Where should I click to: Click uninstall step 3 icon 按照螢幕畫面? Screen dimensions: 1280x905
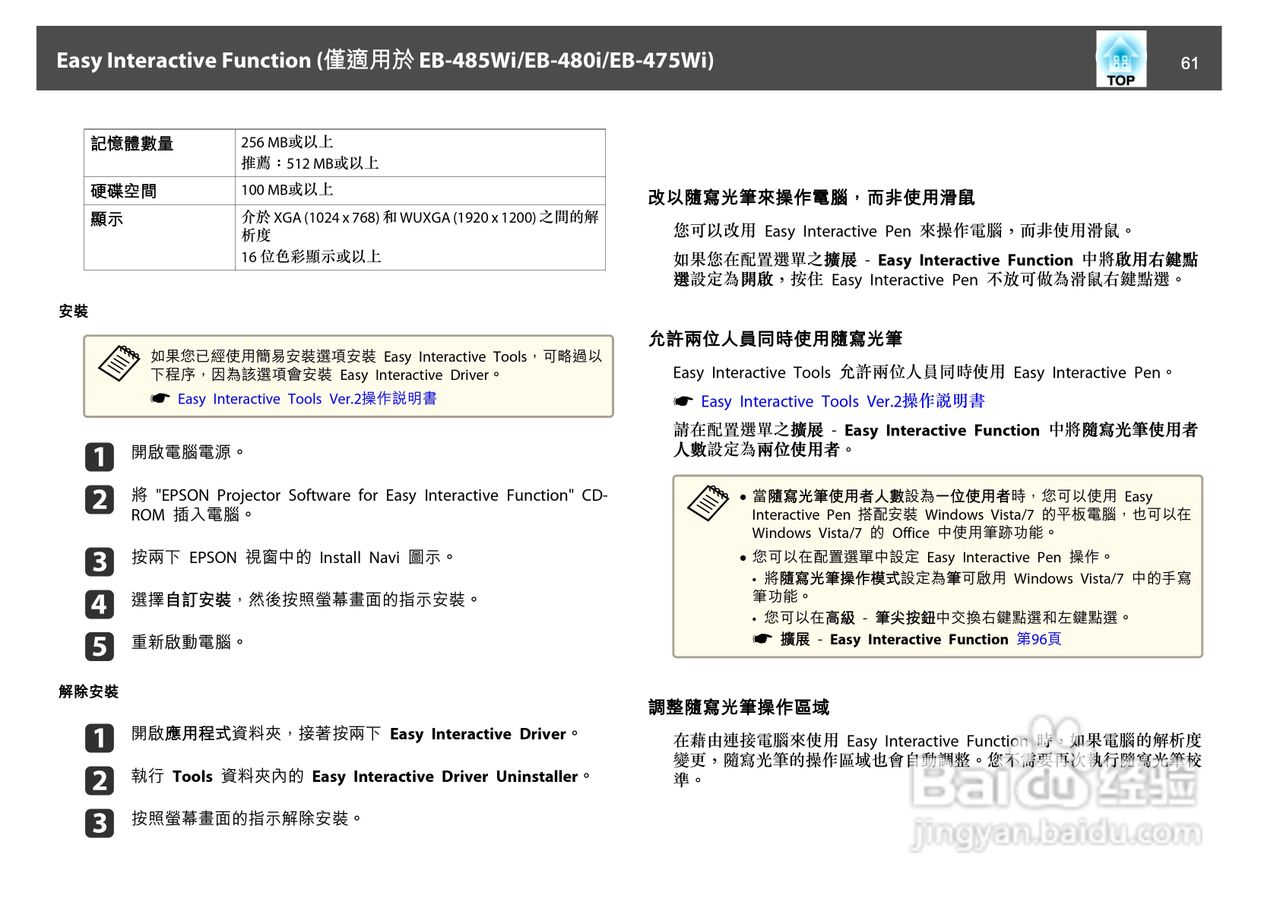click(x=99, y=823)
